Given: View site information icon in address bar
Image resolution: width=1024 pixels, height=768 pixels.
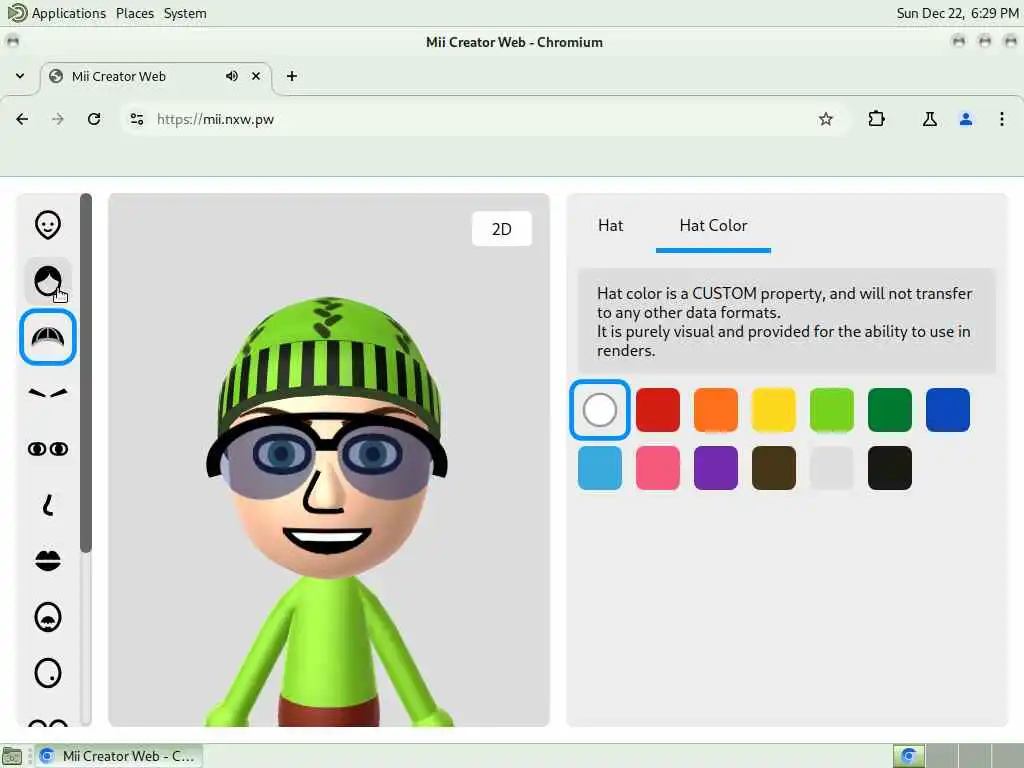Looking at the screenshot, I should coord(136,119).
